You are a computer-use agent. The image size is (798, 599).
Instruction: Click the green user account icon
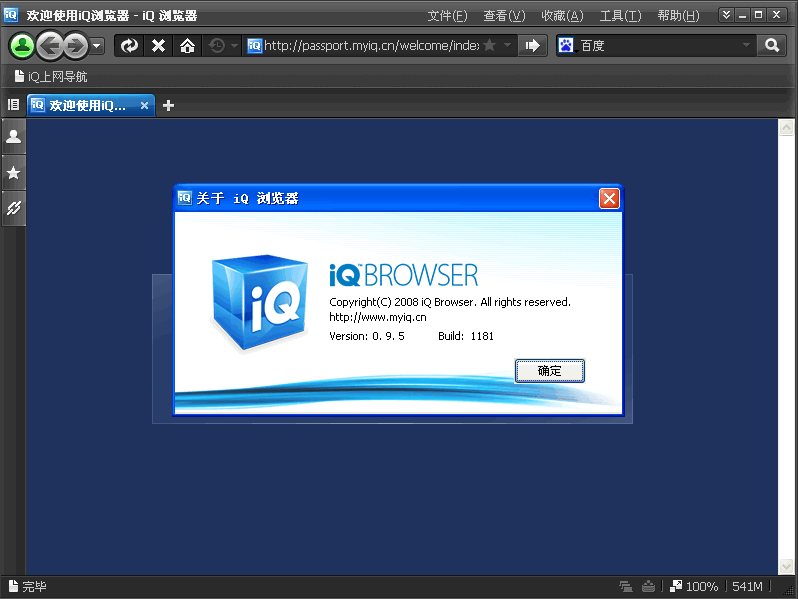pos(22,46)
